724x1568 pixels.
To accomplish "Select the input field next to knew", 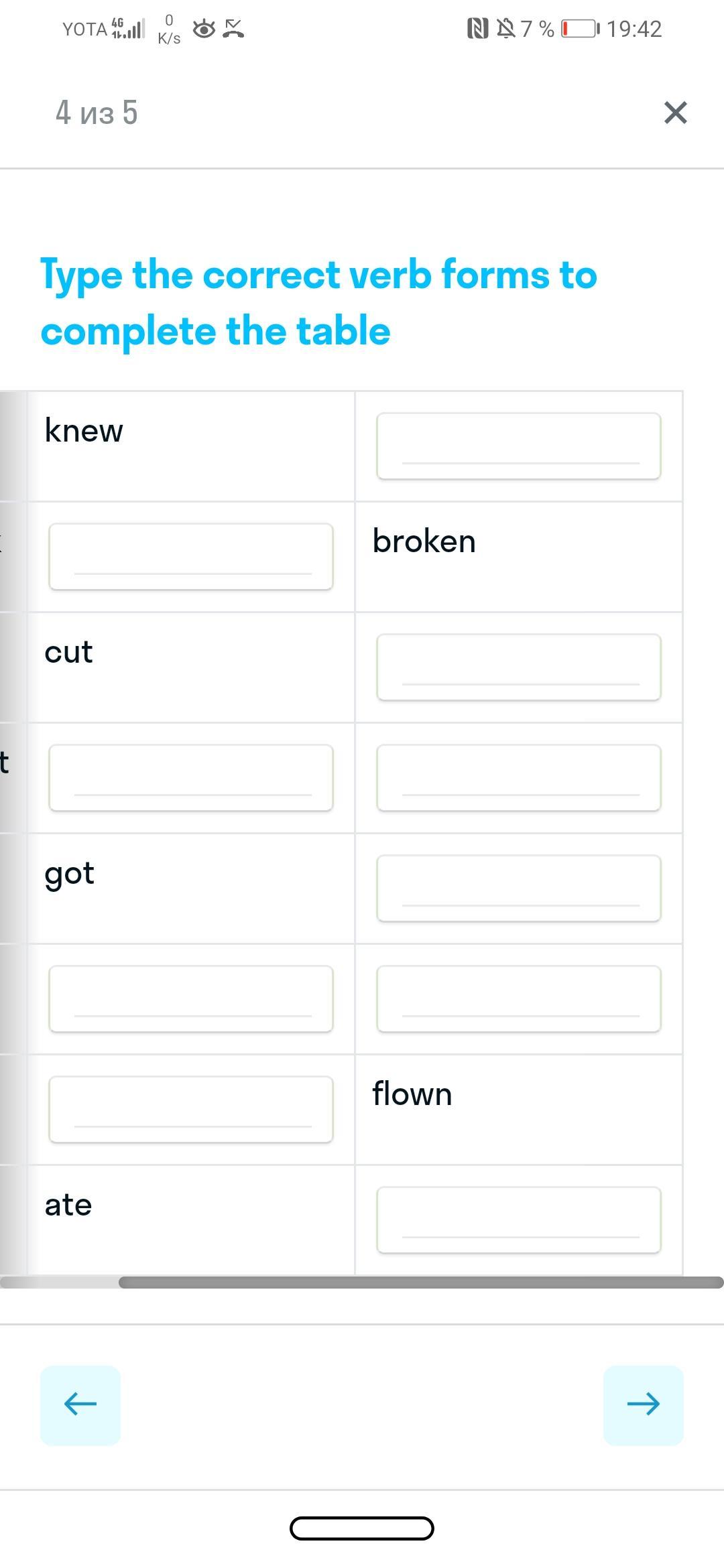I will (519, 446).
